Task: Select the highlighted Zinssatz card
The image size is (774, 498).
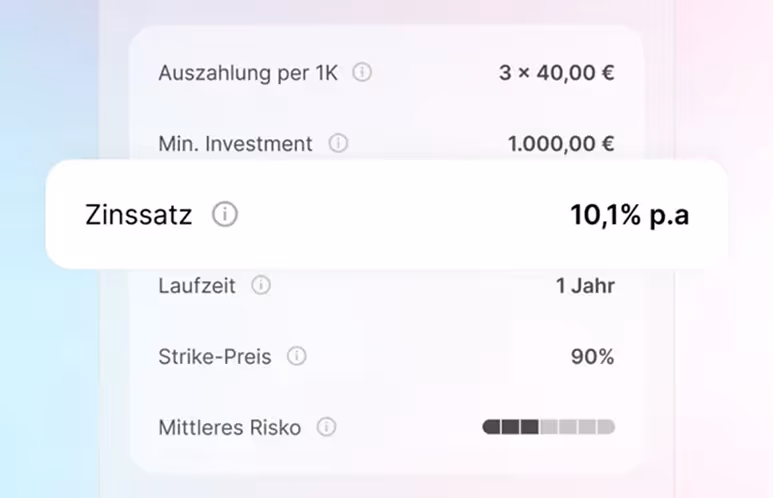Action: tap(387, 215)
